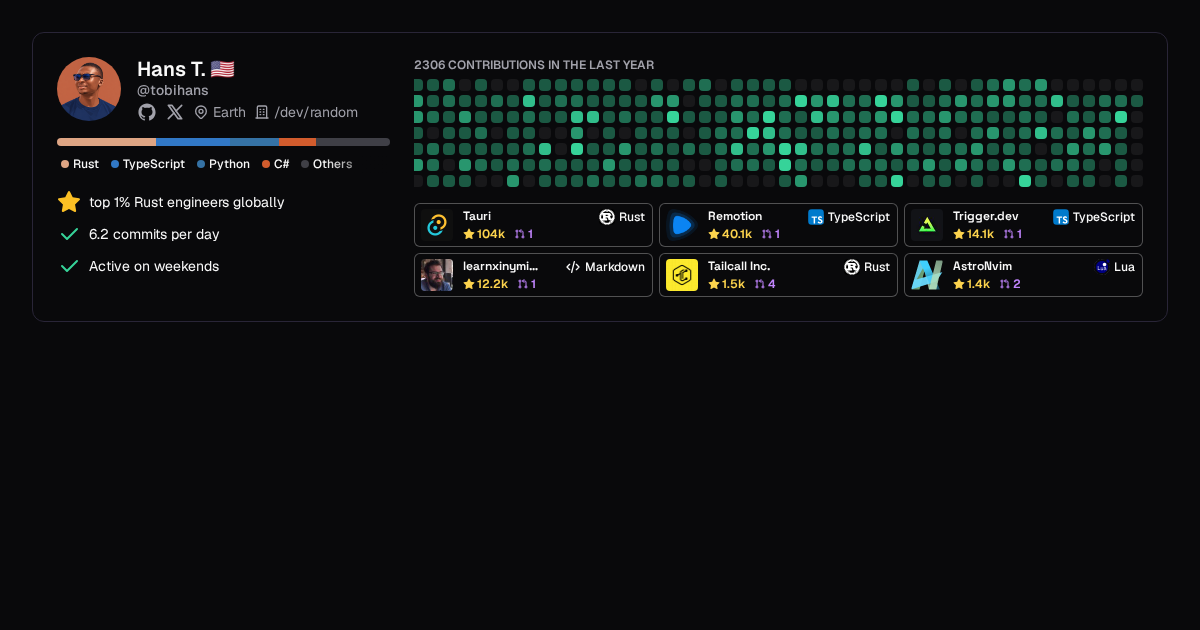Open the GitHub icon under @tobihans
The height and width of the screenshot is (630, 1200).
coord(146,112)
